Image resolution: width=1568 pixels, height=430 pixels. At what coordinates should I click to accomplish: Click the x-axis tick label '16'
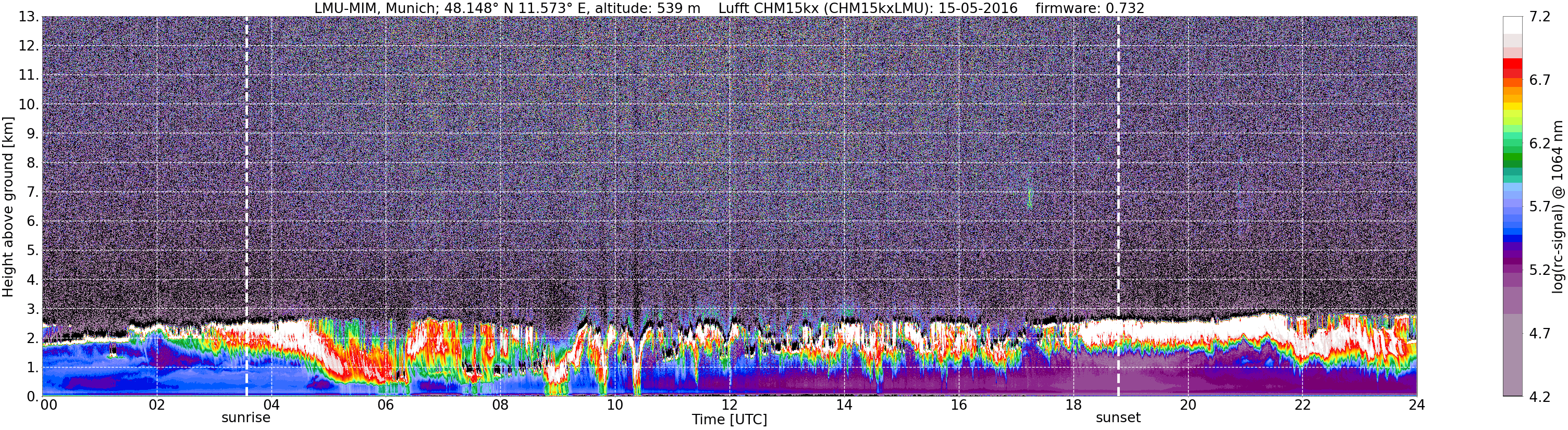pos(959,405)
